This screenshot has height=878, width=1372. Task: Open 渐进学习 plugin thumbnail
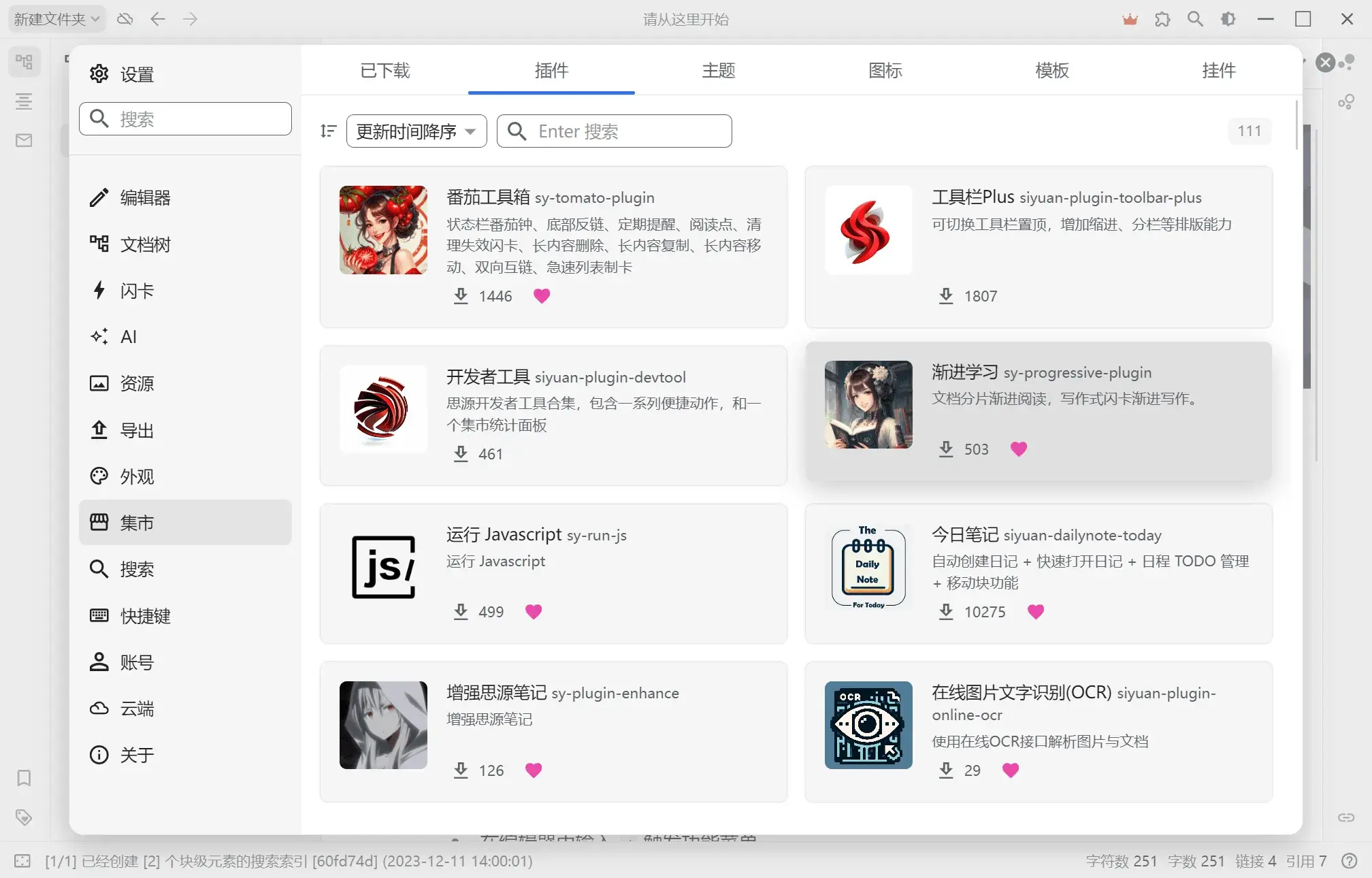click(x=868, y=404)
